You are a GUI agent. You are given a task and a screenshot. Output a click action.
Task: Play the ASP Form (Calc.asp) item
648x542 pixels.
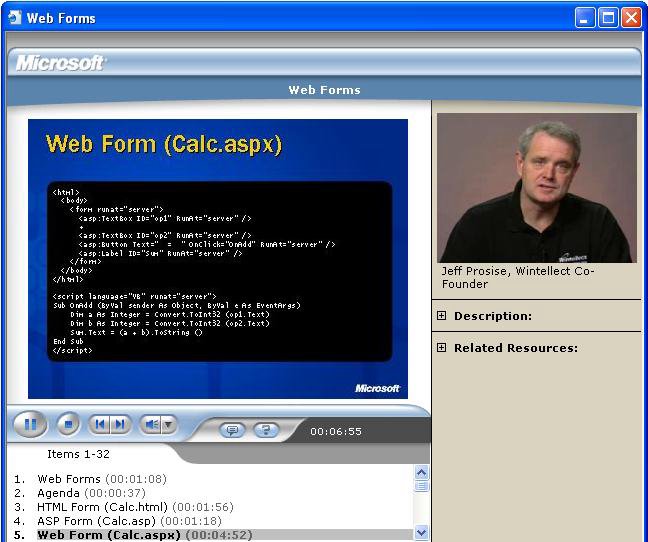pyautogui.click(x=129, y=521)
